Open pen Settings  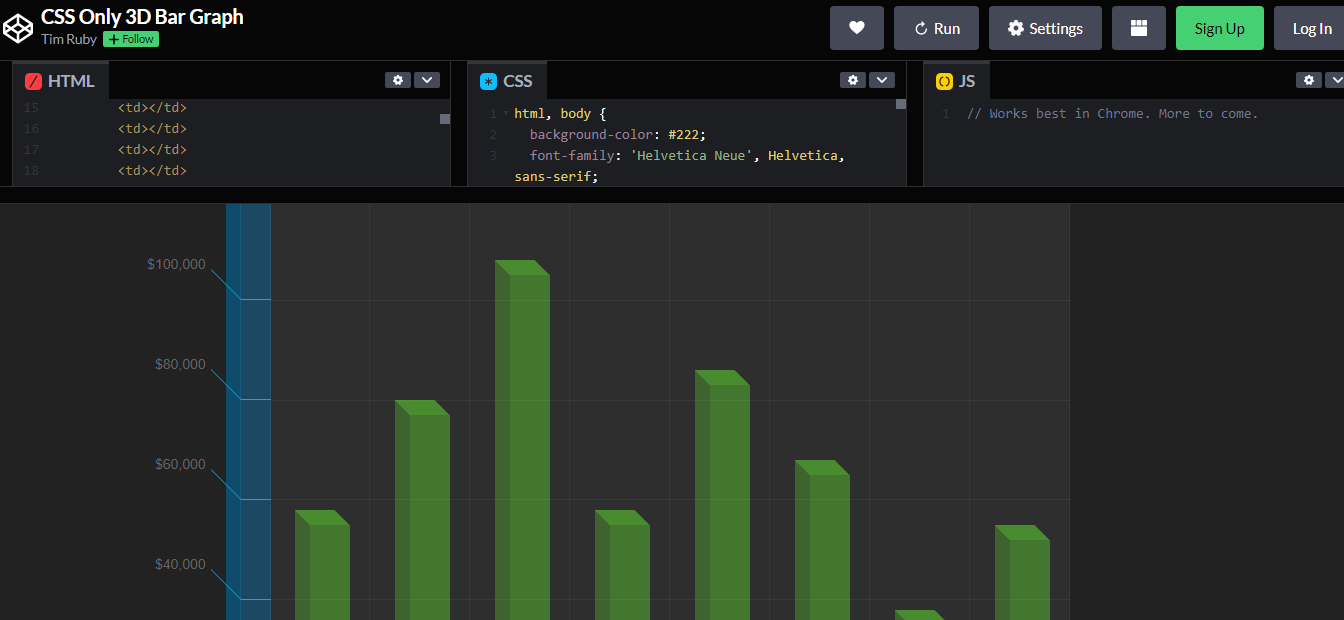coord(1045,28)
